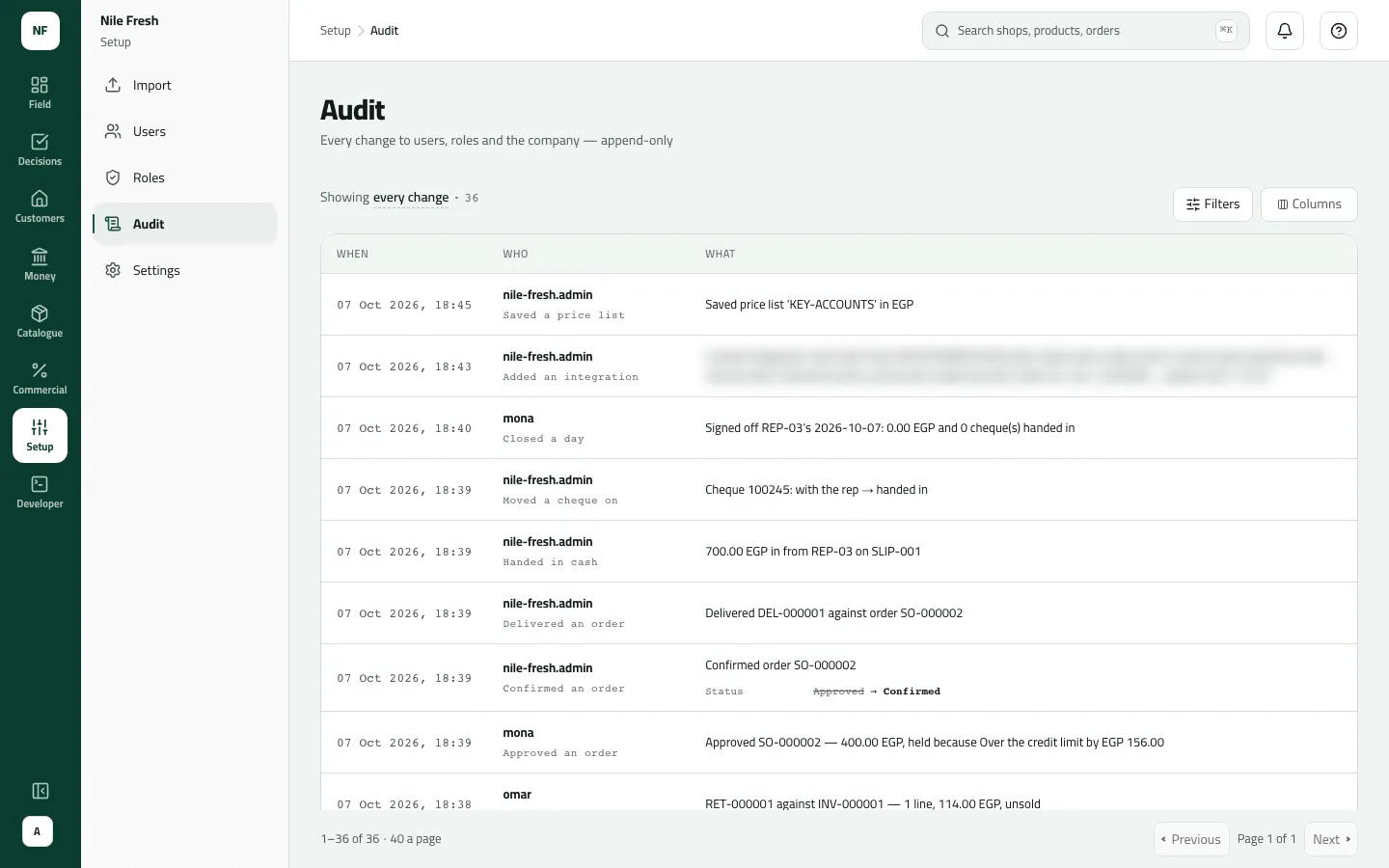Open the help question mark icon
Viewport: 1389px width, 868px height.
[x=1339, y=31]
